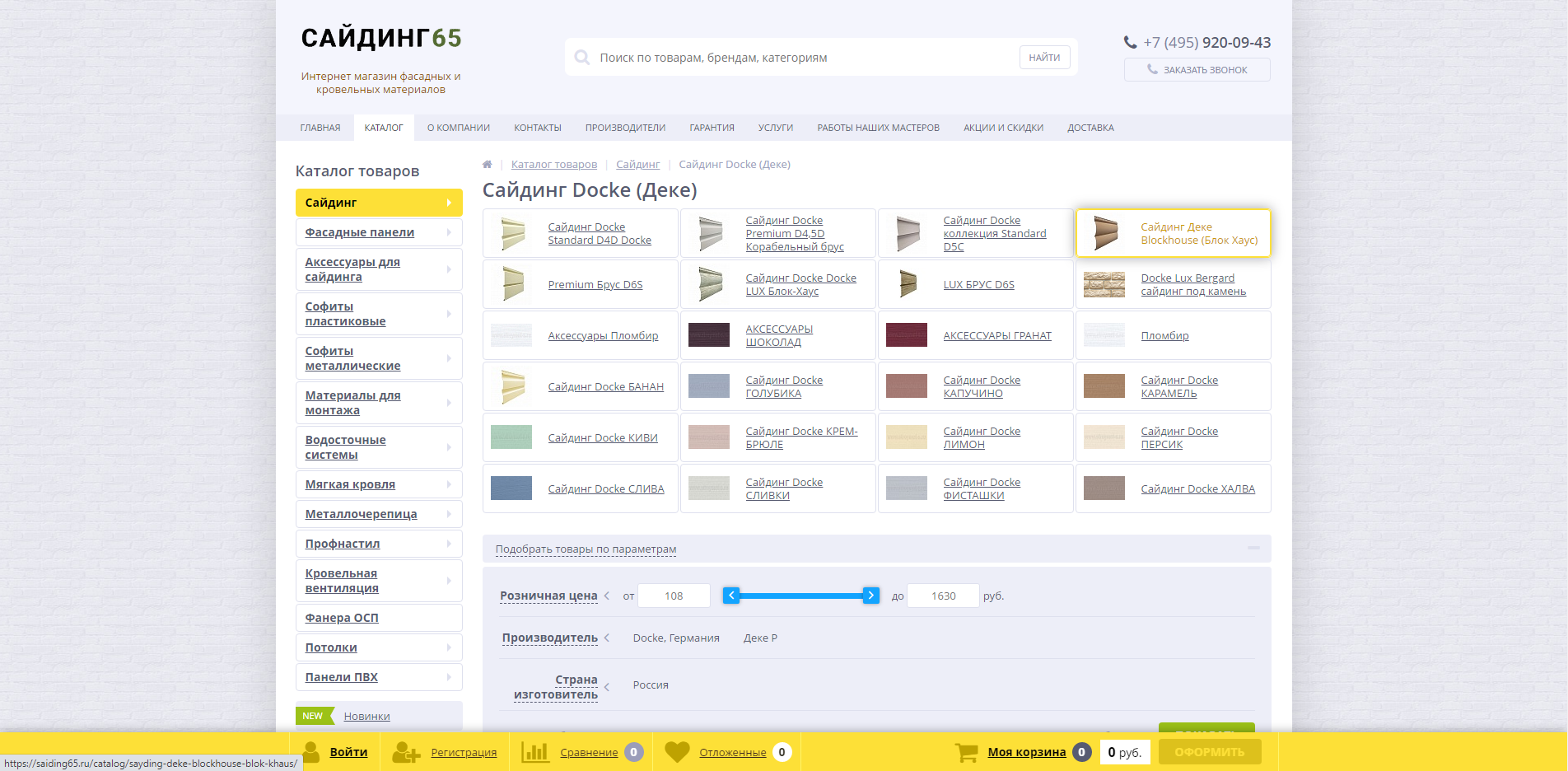Click the favorites heart icon

(677, 751)
